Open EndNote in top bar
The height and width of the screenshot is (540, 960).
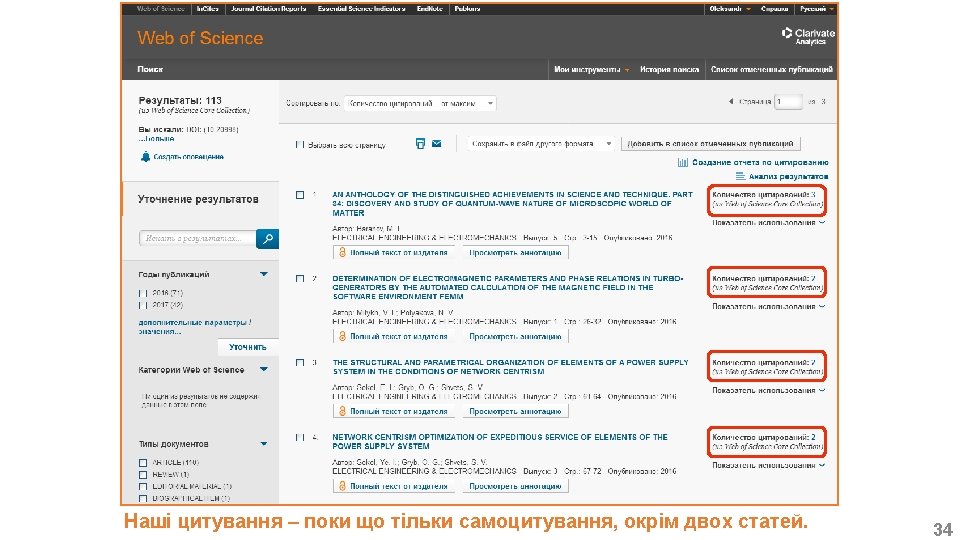[429, 9]
